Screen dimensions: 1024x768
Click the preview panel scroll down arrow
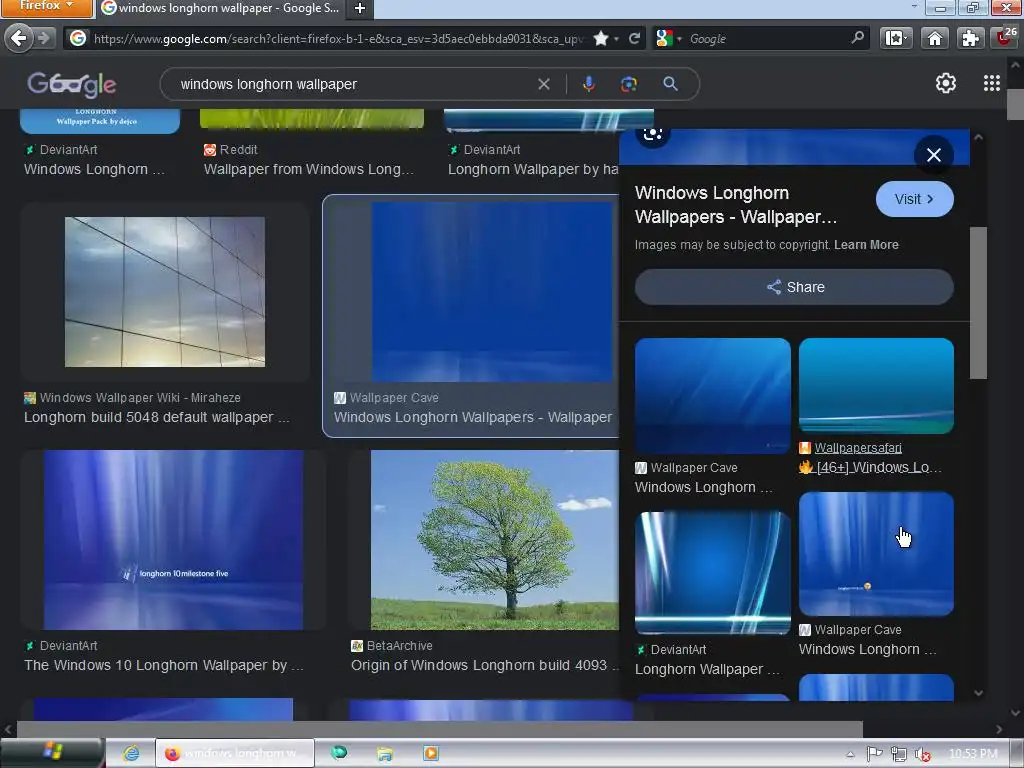point(978,693)
